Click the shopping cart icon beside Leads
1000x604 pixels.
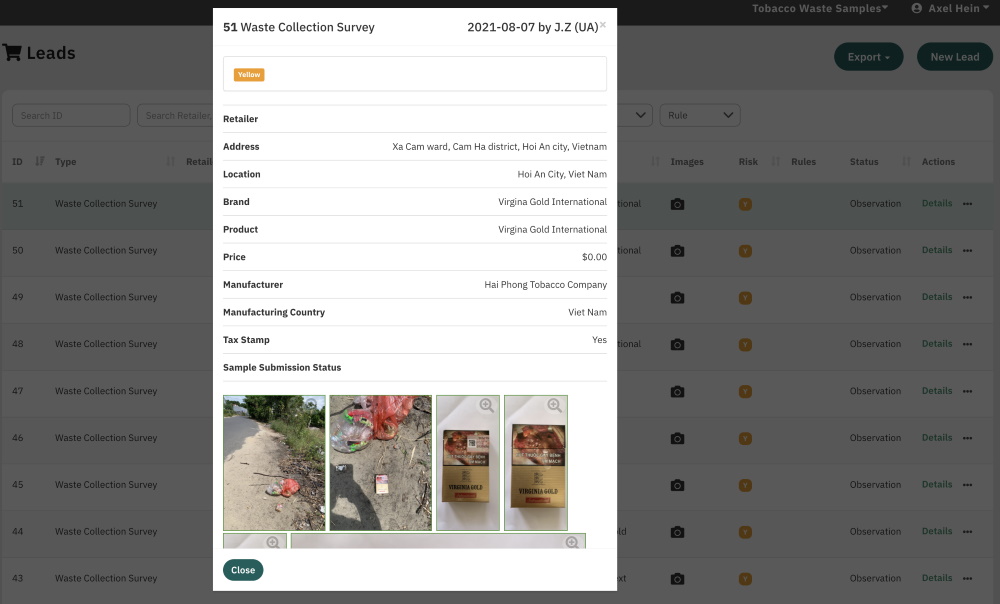12,53
